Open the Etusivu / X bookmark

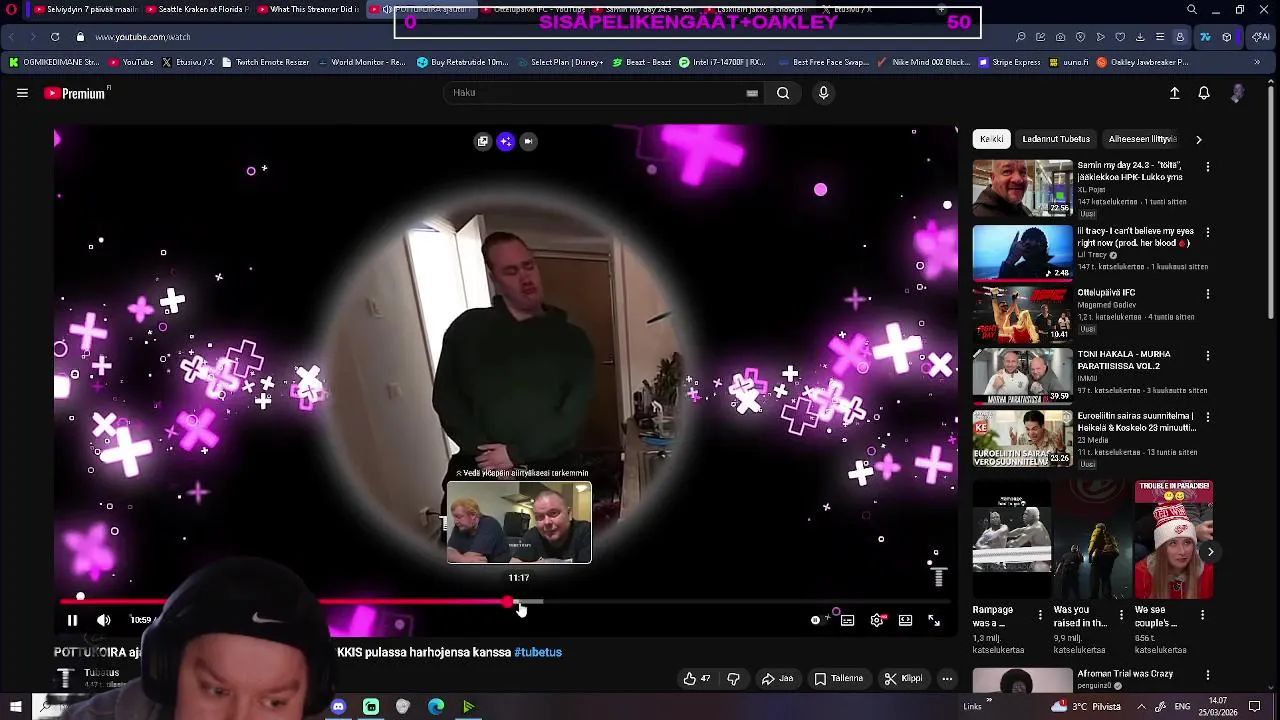[x=187, y=62]
